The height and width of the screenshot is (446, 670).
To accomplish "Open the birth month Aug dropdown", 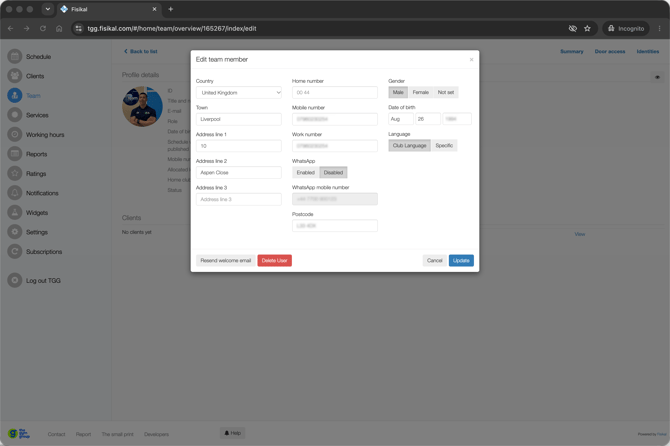I will pos(401,119).
